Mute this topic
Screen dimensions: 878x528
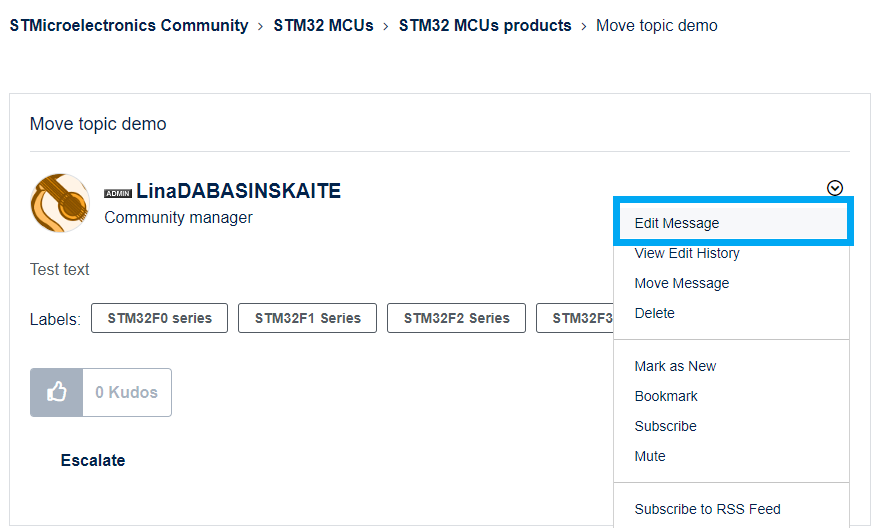tap(650, 456)
